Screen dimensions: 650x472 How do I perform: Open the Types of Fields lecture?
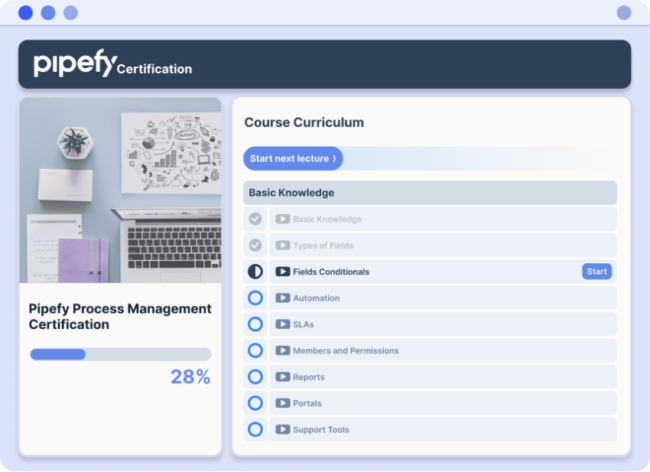(443, 245)
